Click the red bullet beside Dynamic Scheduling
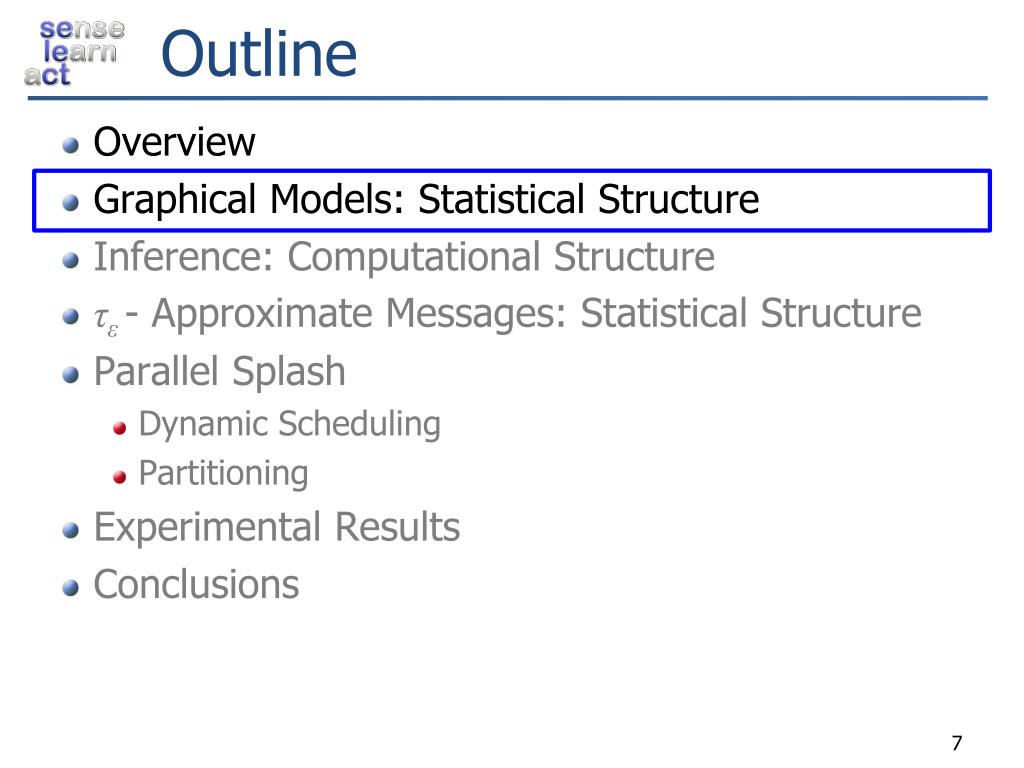Image resolution: width=1024 pixels, height=768 pixels. click(x=120, y=428)
